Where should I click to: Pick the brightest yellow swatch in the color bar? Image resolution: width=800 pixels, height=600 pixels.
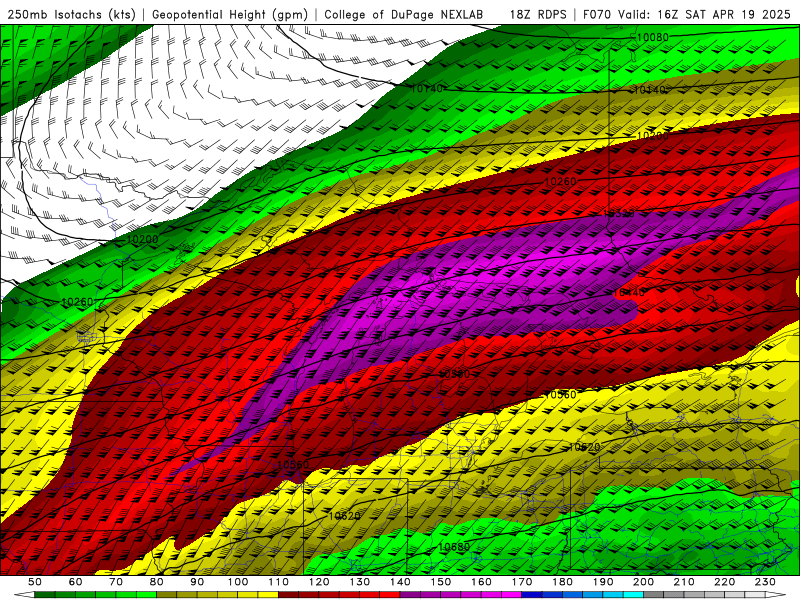pos(268,594)
